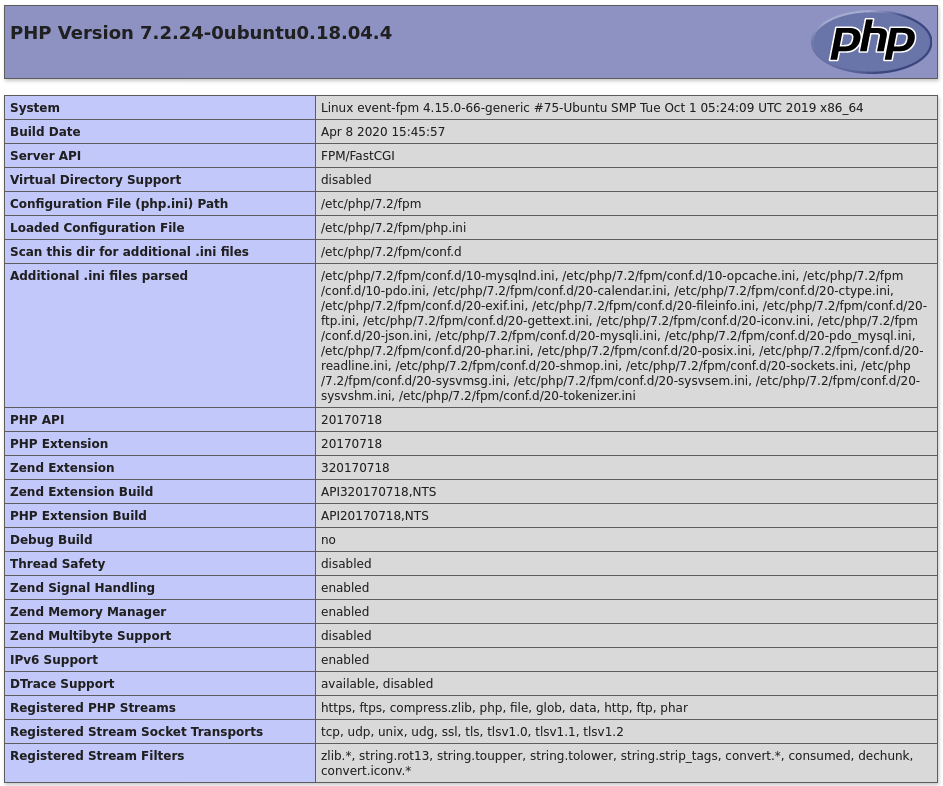Viewport: 943px width, 786px height.
Task: Click the disabled value for Zend Multibyte Support
Action: tap(346, 636)
